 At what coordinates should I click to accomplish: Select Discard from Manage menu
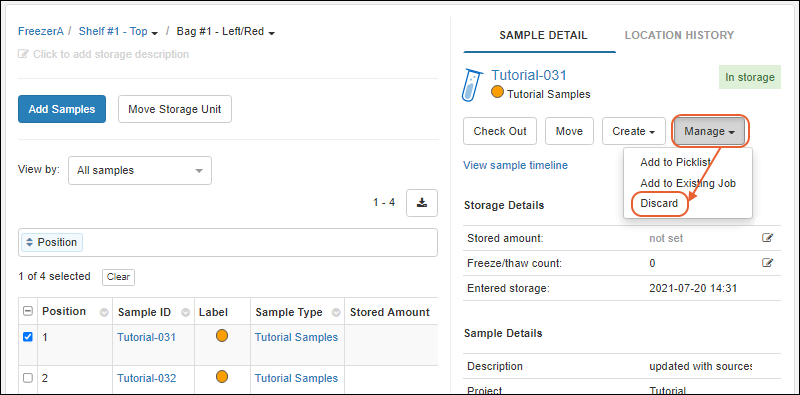(x=659, y=203)
